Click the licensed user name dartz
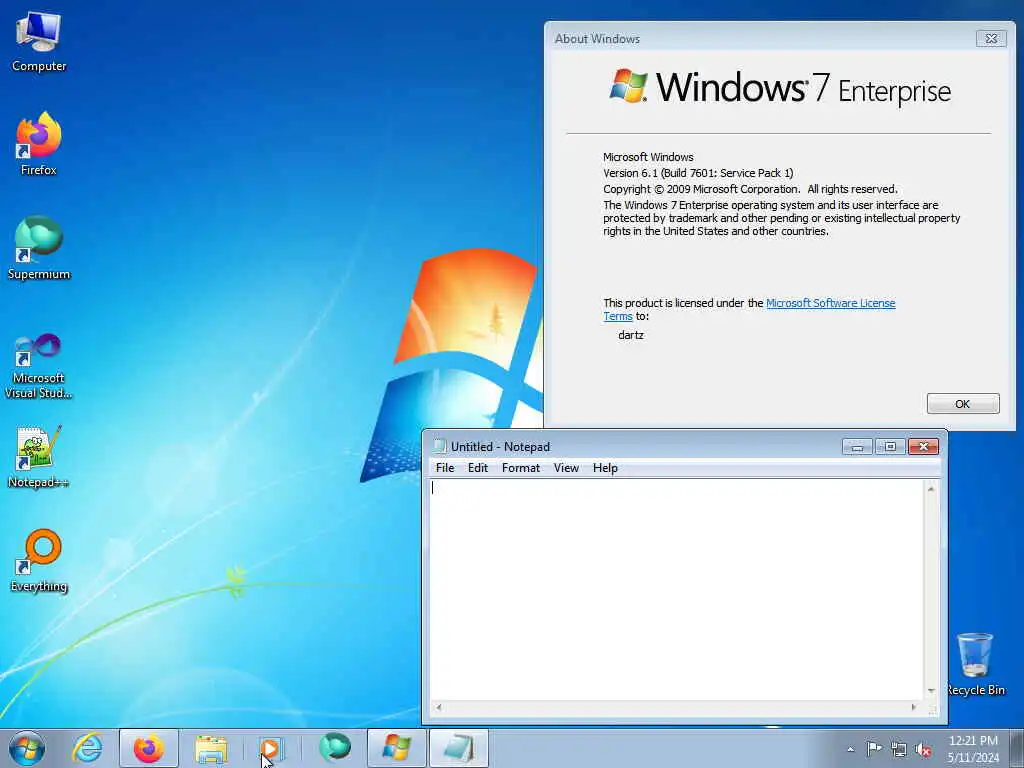 pos(631,335)
